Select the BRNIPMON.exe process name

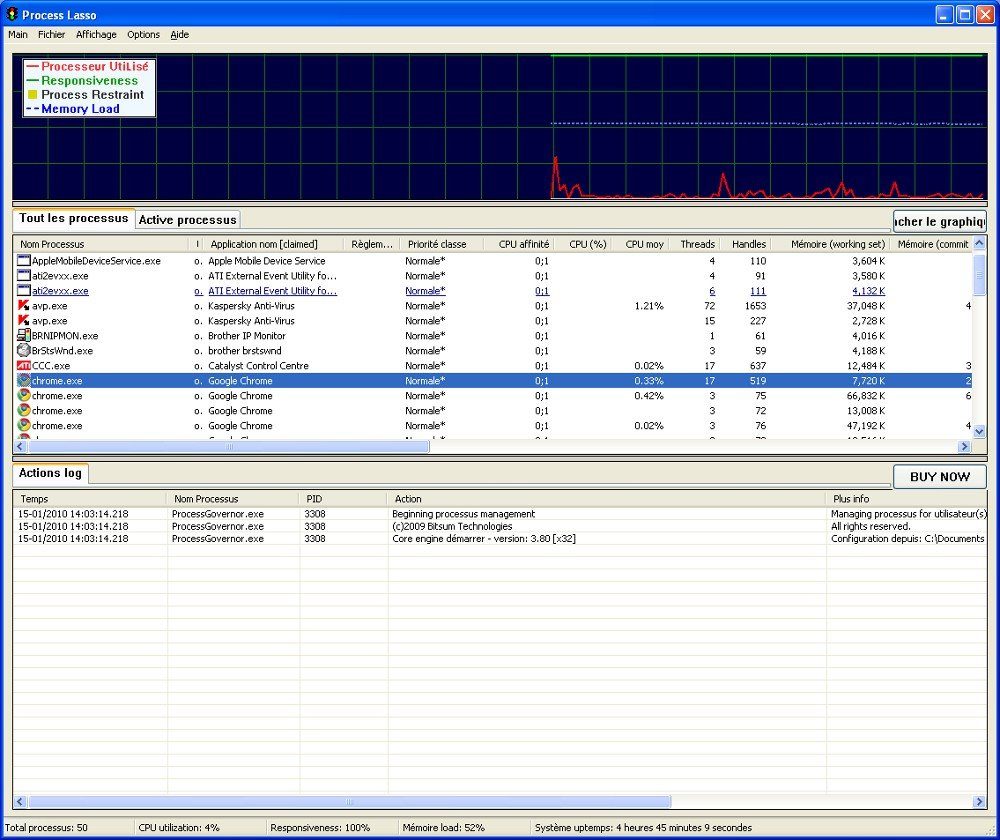(65, 335)
